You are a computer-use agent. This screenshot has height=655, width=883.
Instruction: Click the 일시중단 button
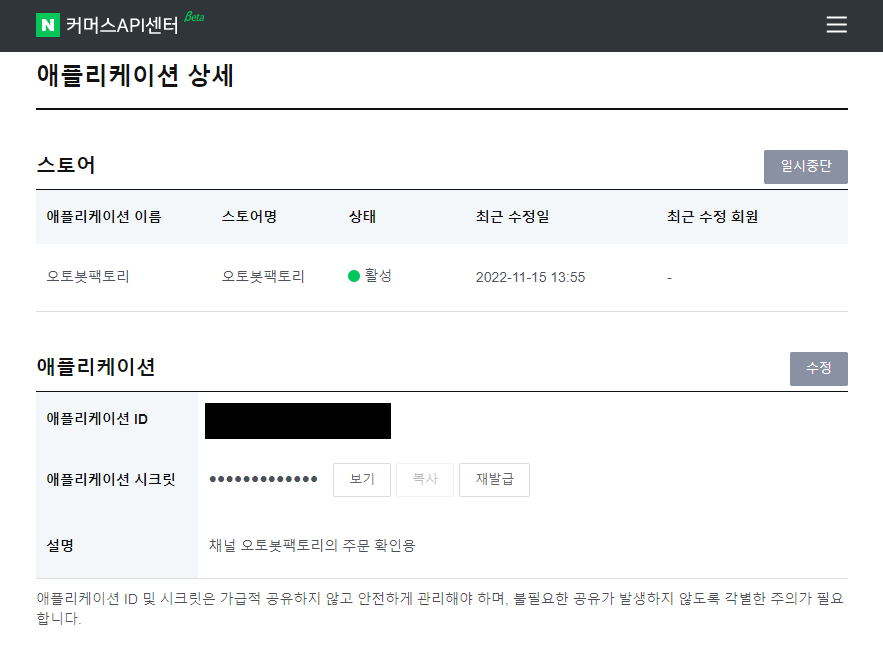[805, 167]
